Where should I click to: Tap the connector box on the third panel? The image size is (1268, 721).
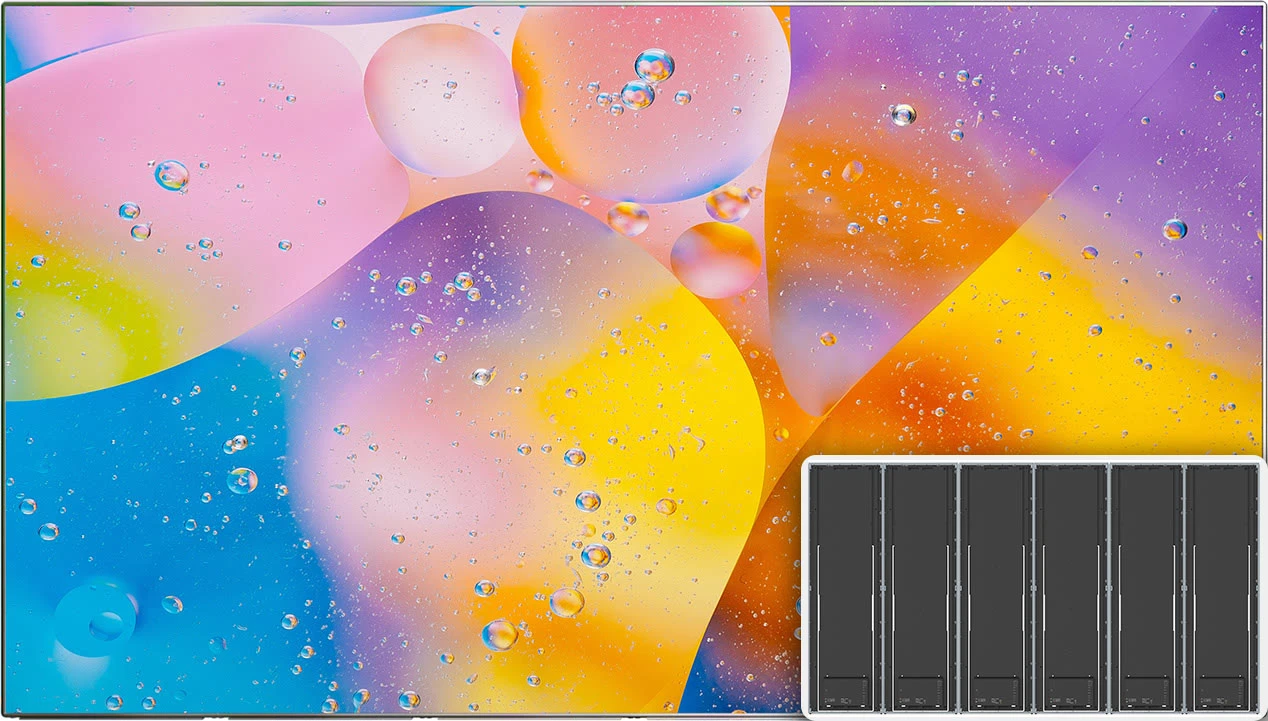coord(995,692)
